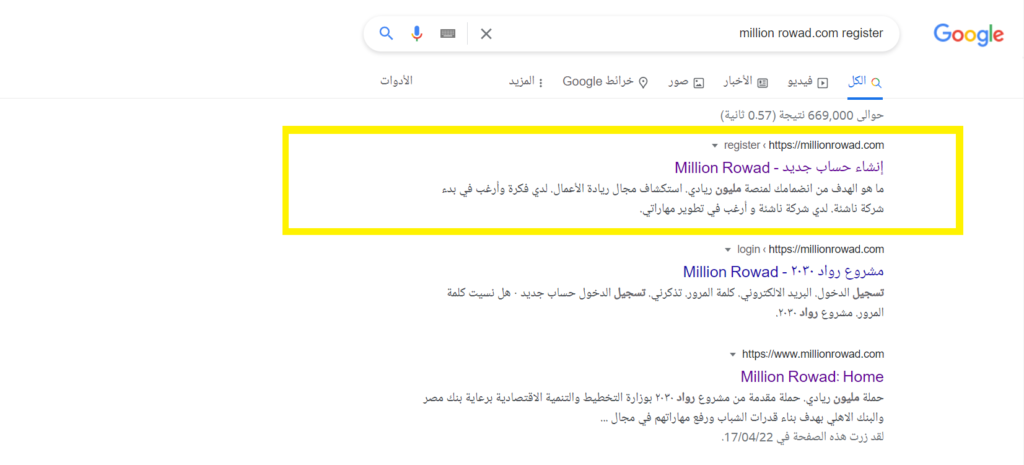Click the blue search magnifier icon
Viewport: 1024px width, 465px height.
(387, 33)
